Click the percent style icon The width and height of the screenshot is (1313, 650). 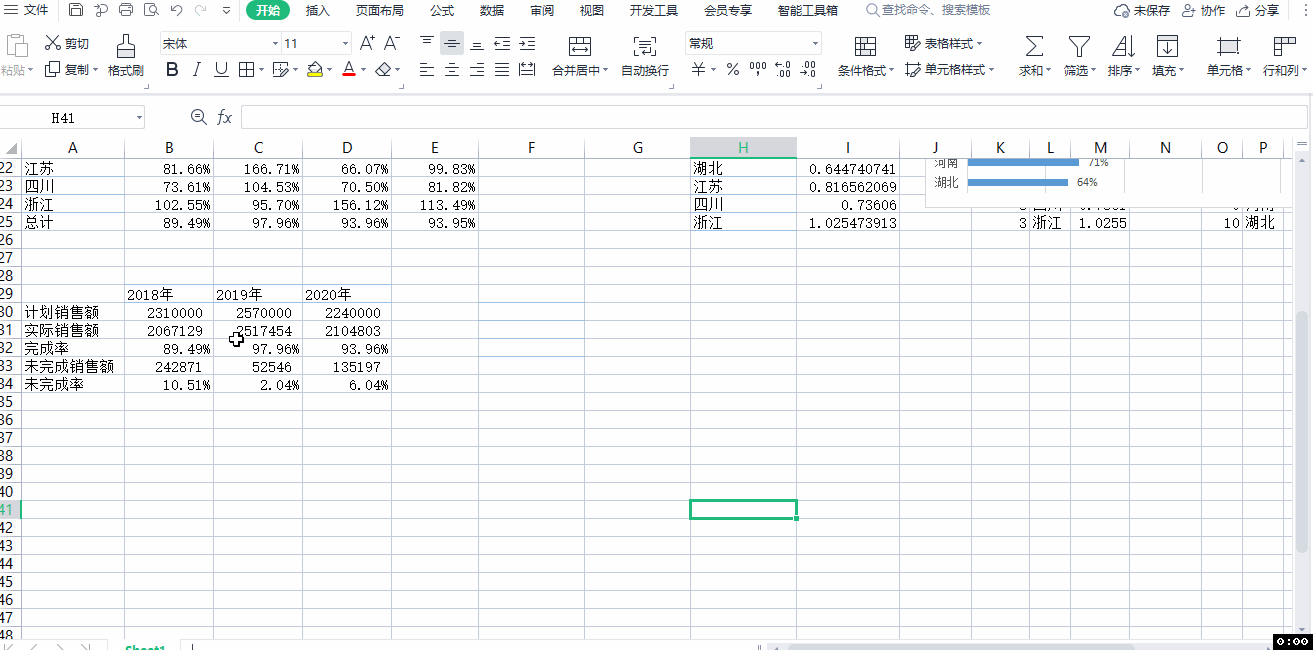pos(733,69)
